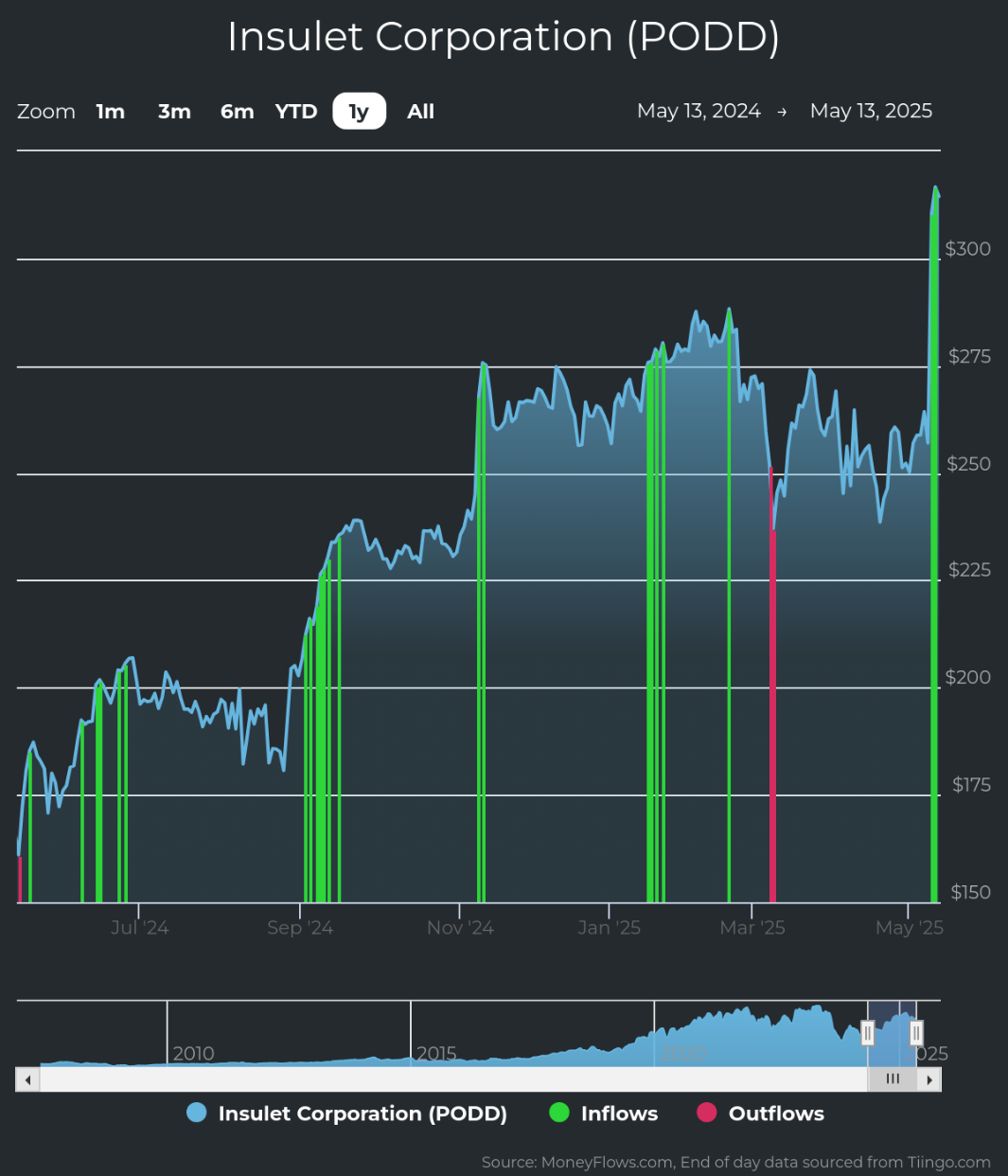This screenshot has height=1176, width=1008.
Task: Toggle the Inflows legend item
Action: coord(604,1114)
